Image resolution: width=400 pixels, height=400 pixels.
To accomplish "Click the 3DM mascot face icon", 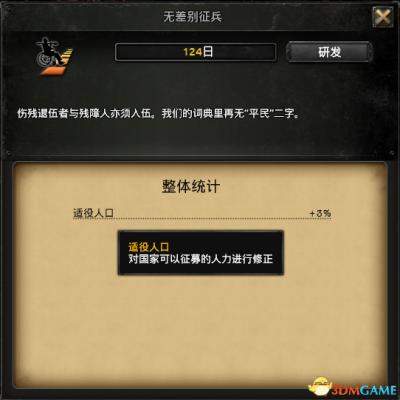I will click(x=320, y=387).
